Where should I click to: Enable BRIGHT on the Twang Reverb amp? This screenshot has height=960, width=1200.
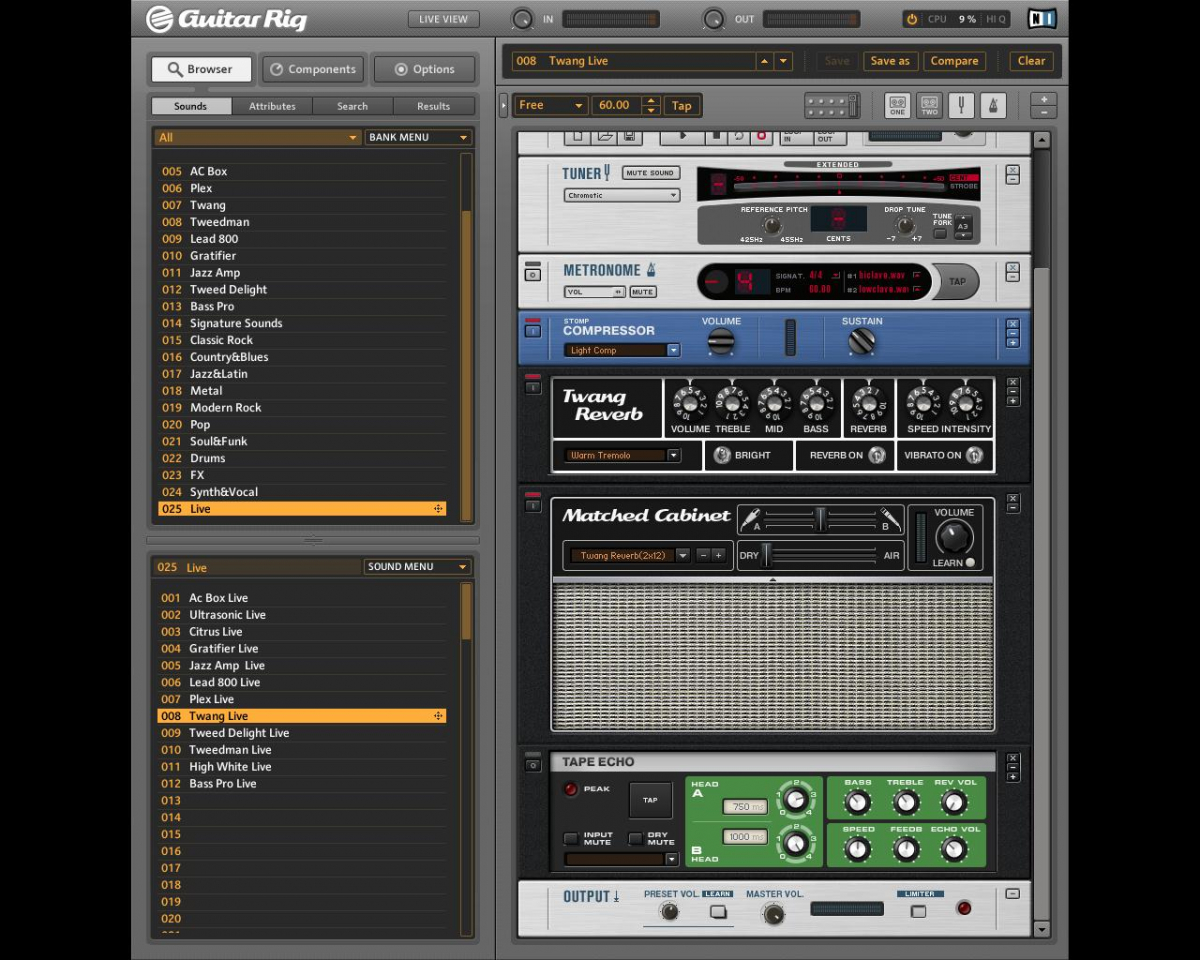point(748,455)
